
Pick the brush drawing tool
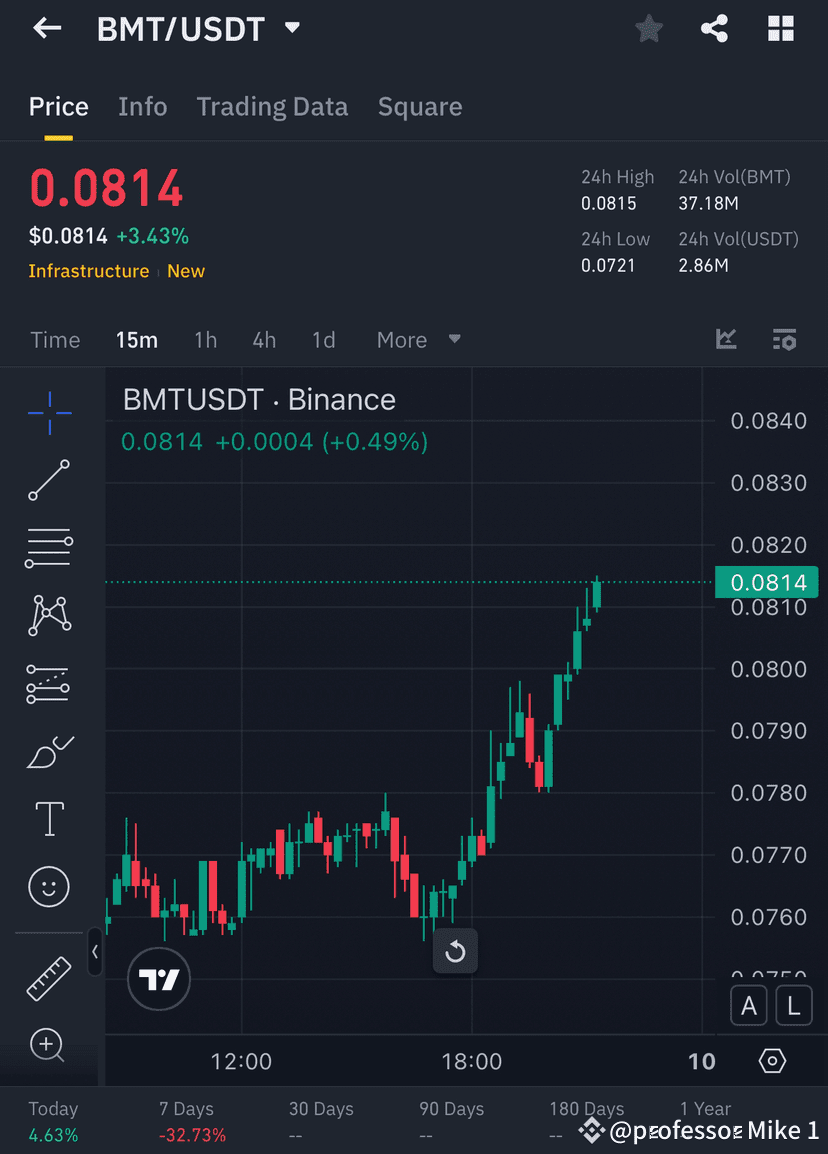pos(49,752)
